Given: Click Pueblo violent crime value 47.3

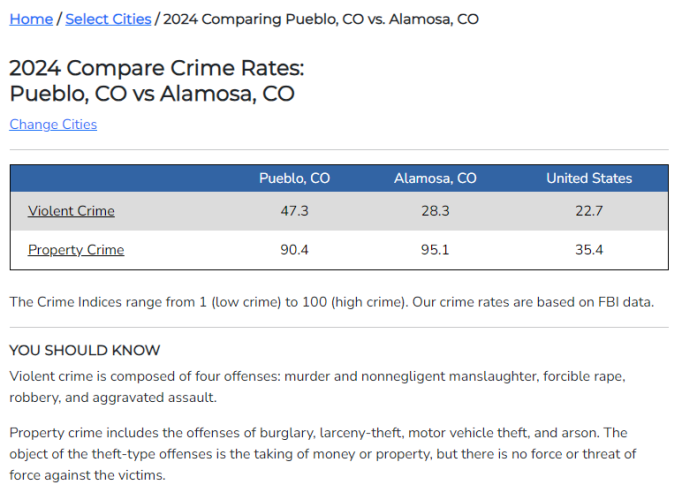Looking at the screenshot, I should coord(294,211).
